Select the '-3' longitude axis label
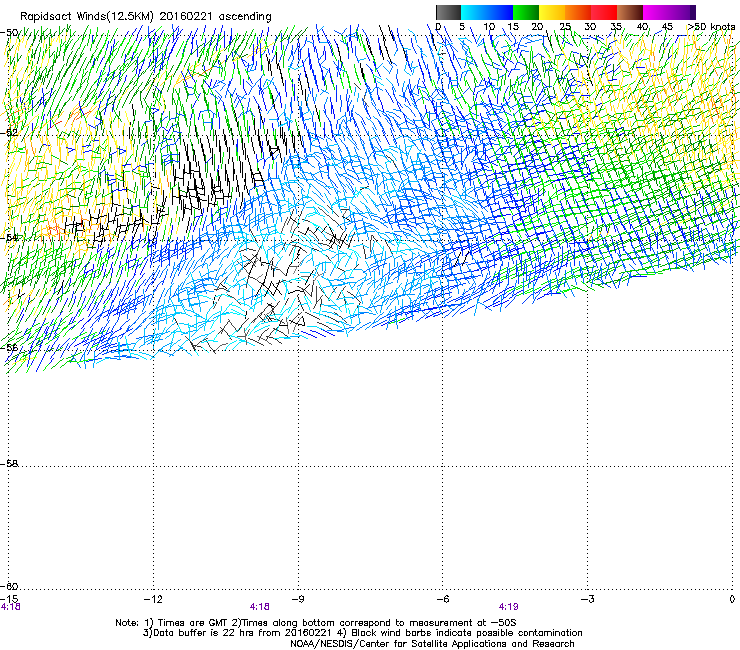 pos(587,599)
